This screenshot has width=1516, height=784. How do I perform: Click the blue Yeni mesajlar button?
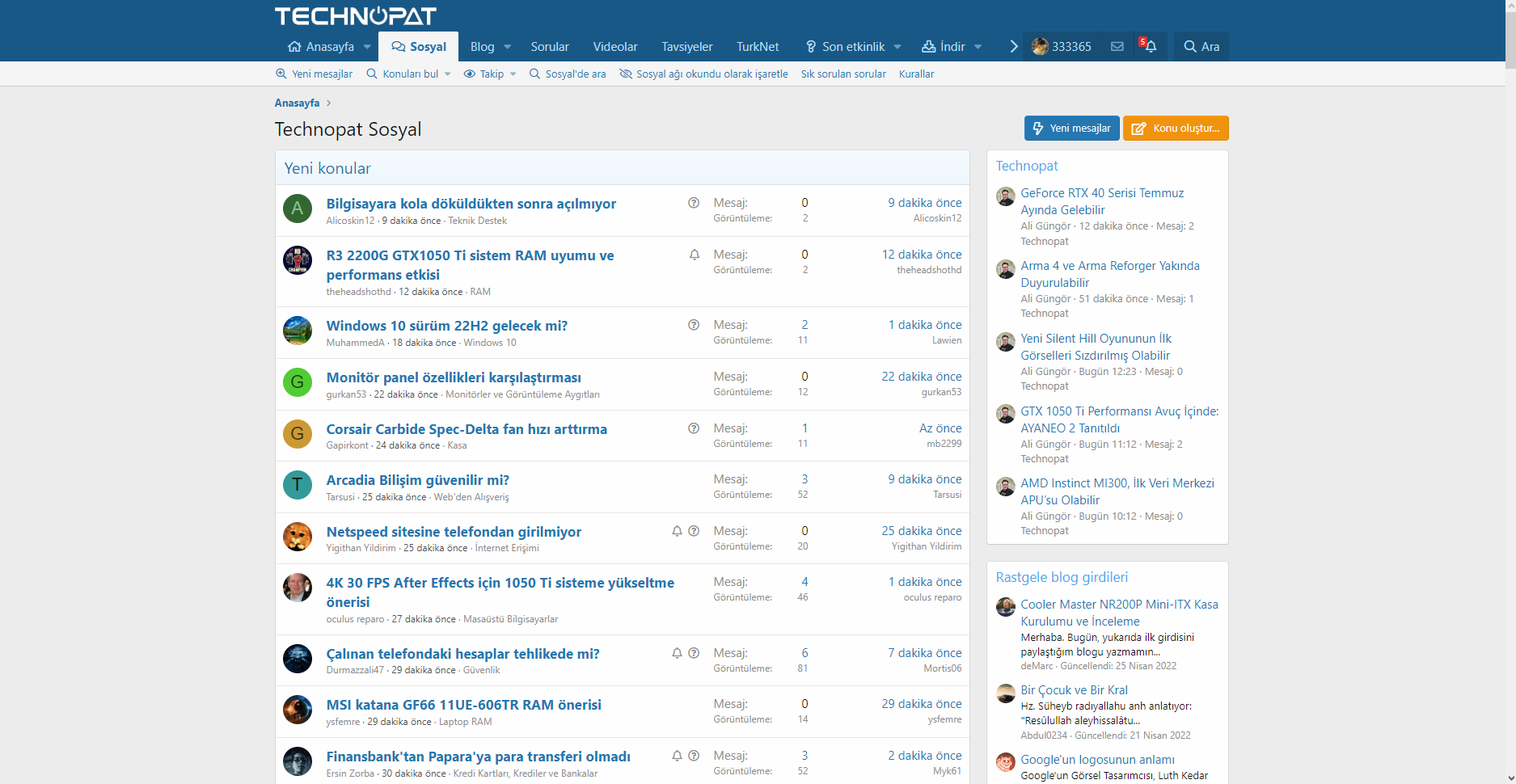coord(1072,129)
